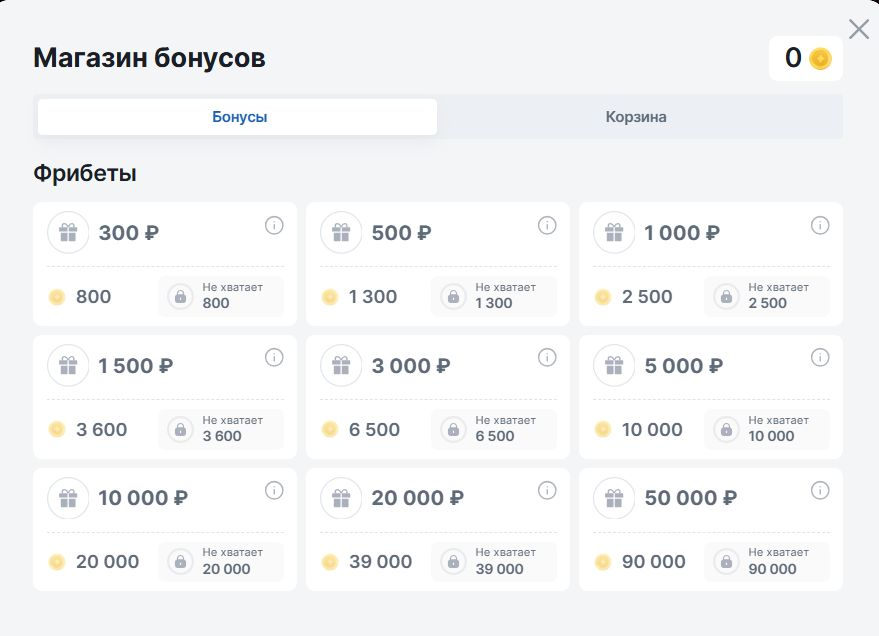Show info for 1 000 ₽ freebet
Screen dimensions: 879x636
(x=820, y=225)
